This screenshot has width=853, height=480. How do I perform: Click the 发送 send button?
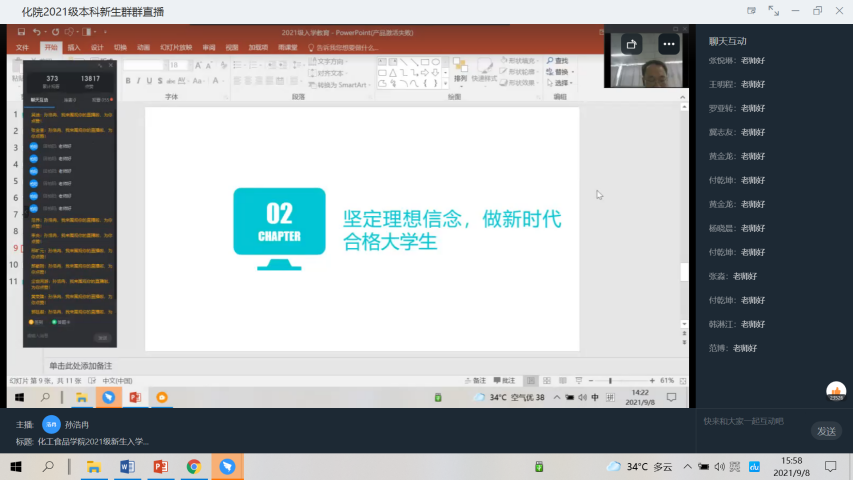(826, 431)
